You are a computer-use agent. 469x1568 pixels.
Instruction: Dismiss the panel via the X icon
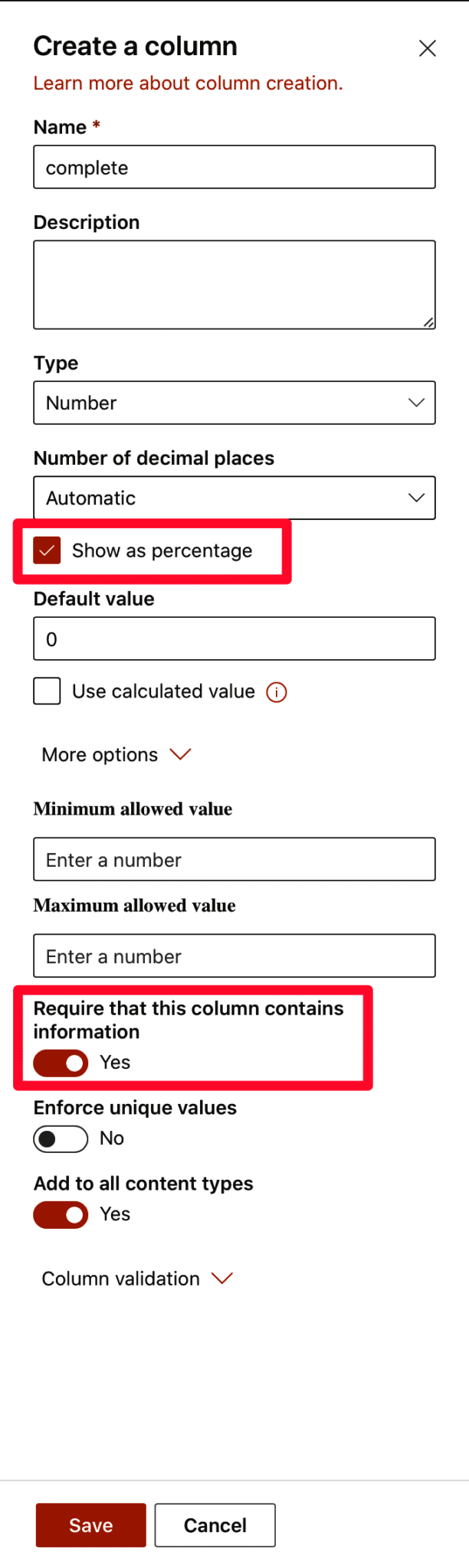[427, 47]
